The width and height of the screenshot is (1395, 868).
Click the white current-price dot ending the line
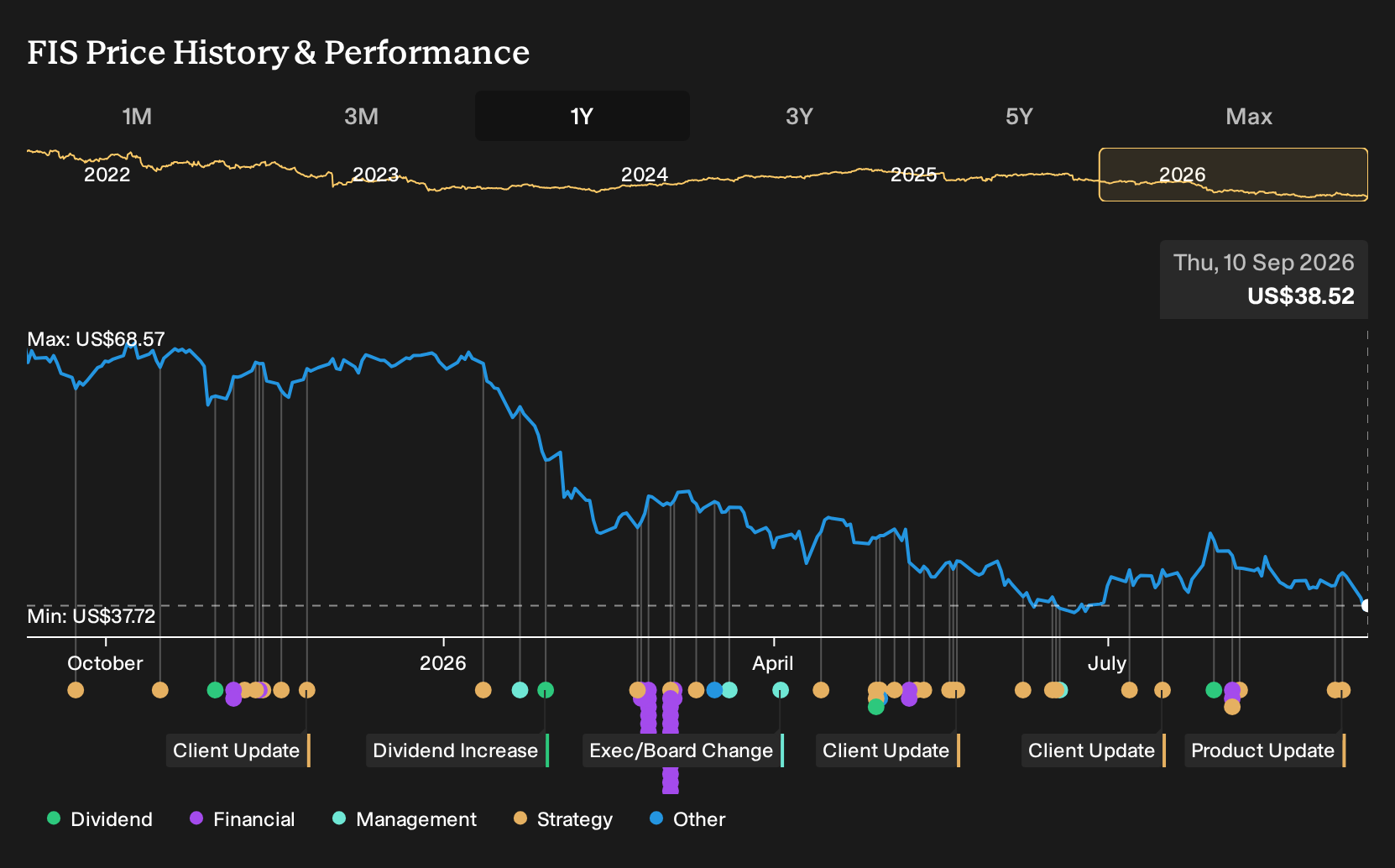pyautogui.click(x=1366, y=605)
